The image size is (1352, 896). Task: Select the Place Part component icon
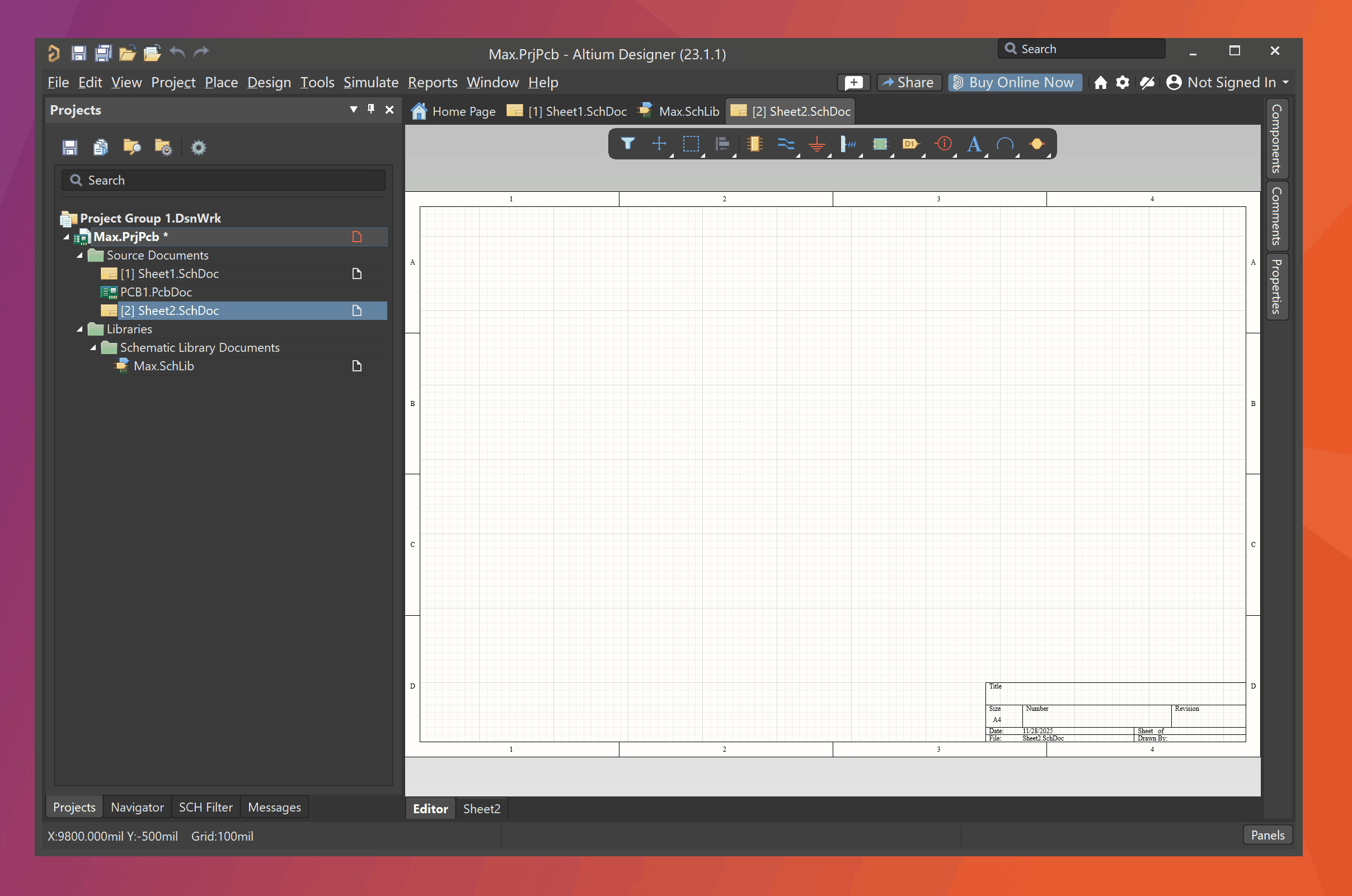pyautogui.click(x=754, y=144)
